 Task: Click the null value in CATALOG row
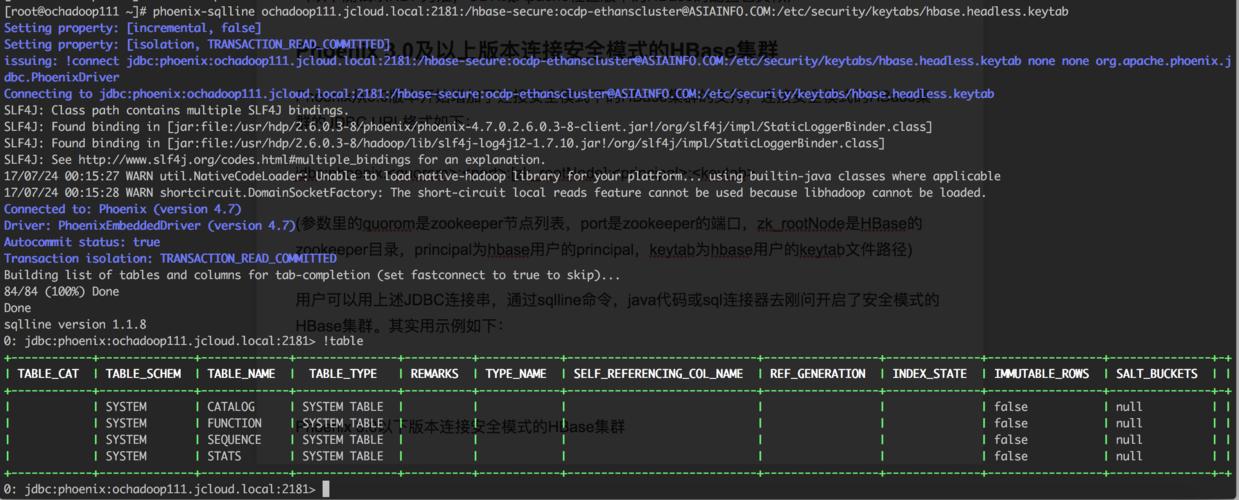pyautogui.click(x=1130, y=407)
